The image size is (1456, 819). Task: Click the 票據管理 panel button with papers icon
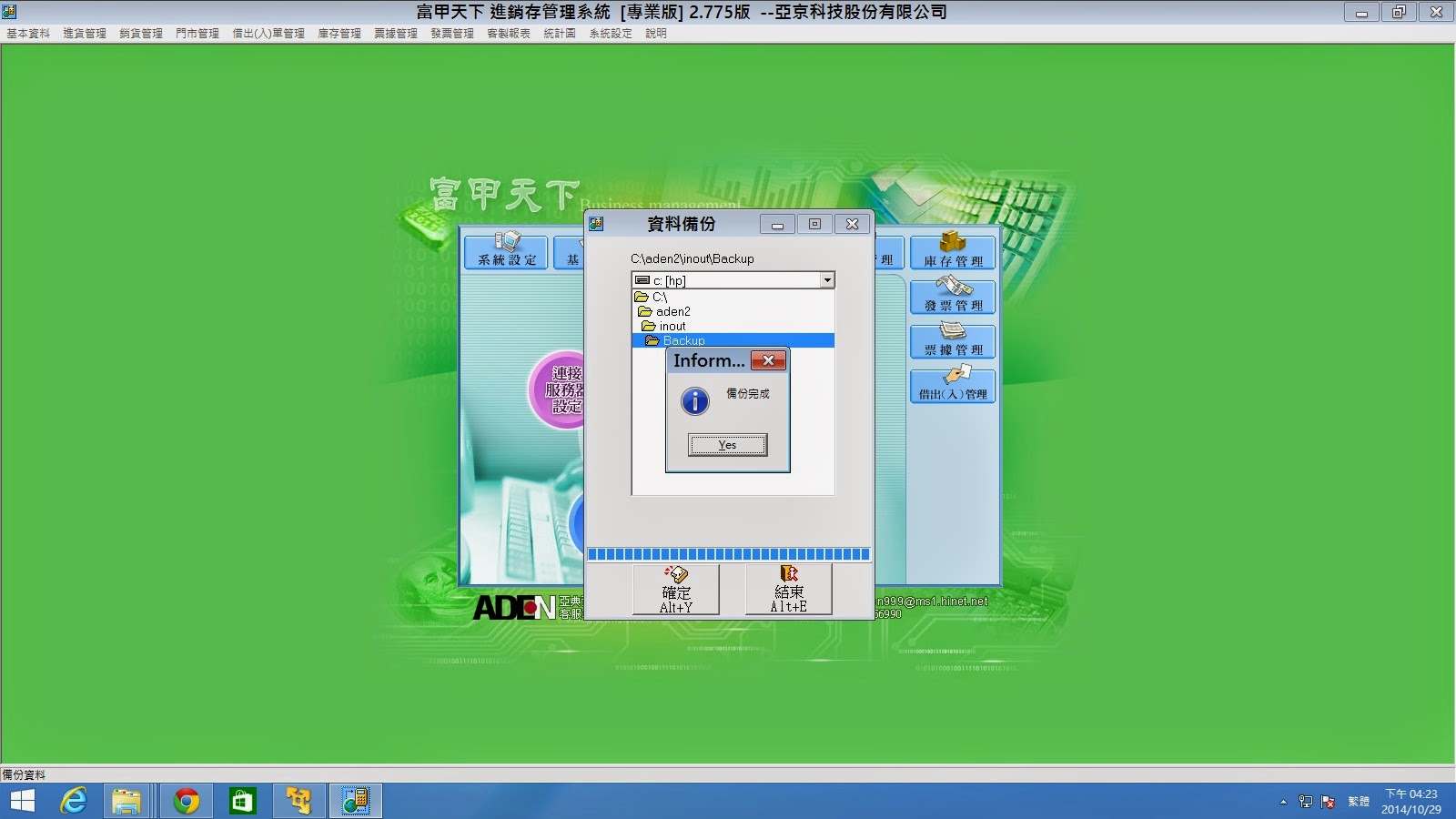[x=953, y=339]
